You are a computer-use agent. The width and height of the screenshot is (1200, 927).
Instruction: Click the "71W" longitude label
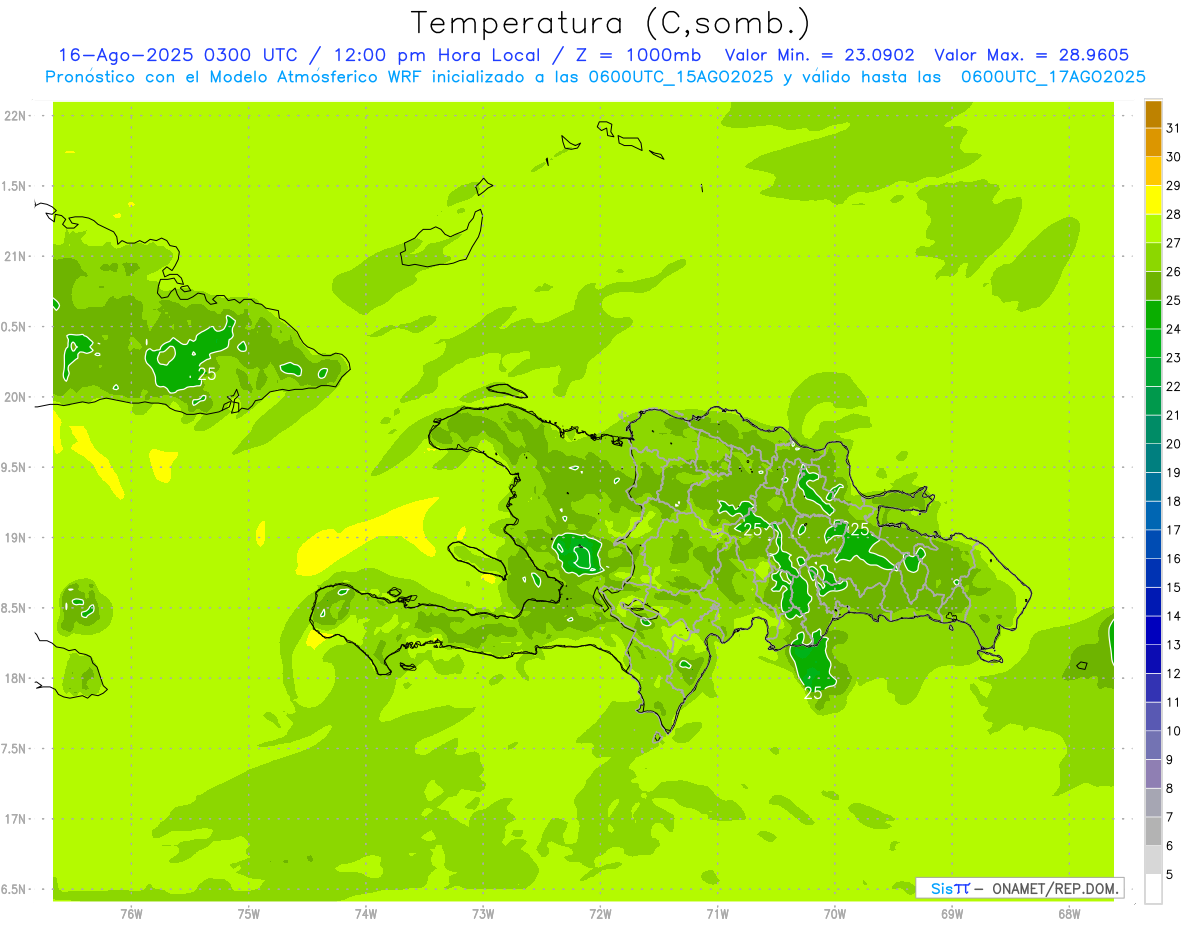click(717, 914)
